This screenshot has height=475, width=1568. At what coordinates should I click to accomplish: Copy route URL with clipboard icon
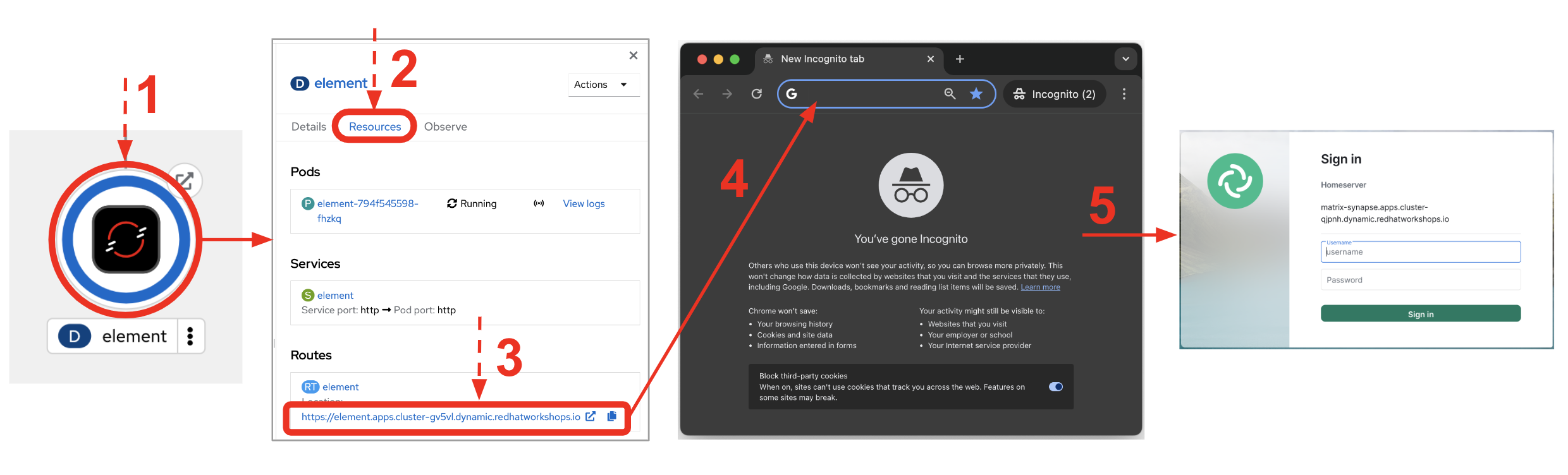pos(611,416)
